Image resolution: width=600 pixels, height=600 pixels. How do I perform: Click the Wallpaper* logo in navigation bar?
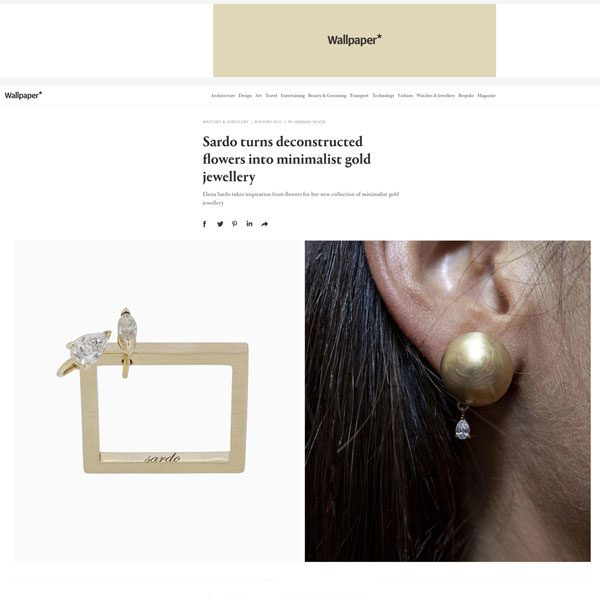click(23, 95)
